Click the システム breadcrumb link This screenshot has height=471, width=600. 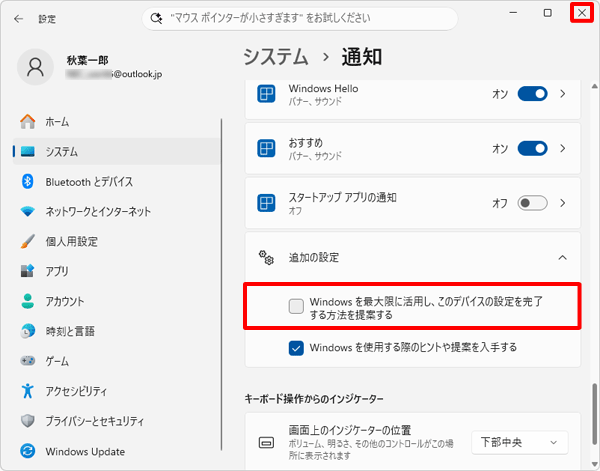pos(276,57)
